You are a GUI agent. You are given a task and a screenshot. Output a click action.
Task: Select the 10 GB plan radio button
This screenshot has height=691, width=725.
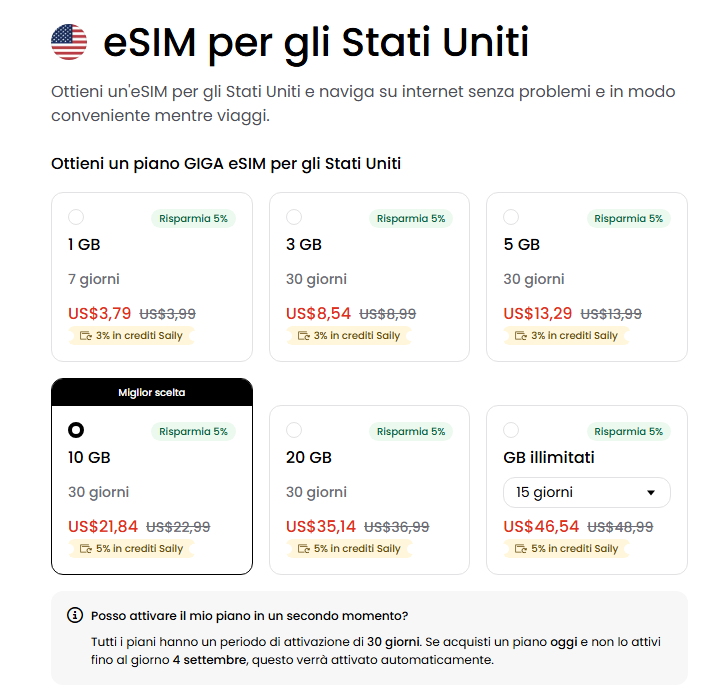[x=76, y=430]
